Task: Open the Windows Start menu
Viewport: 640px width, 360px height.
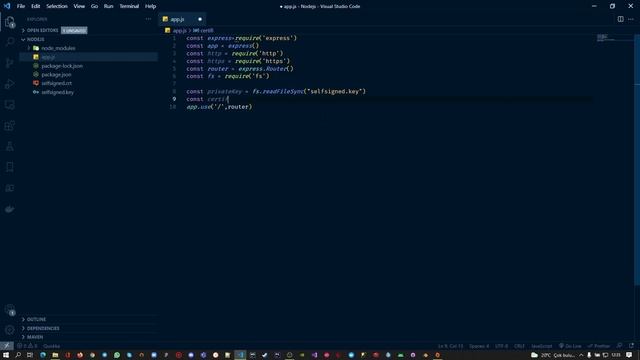Action: click(6, 355)
